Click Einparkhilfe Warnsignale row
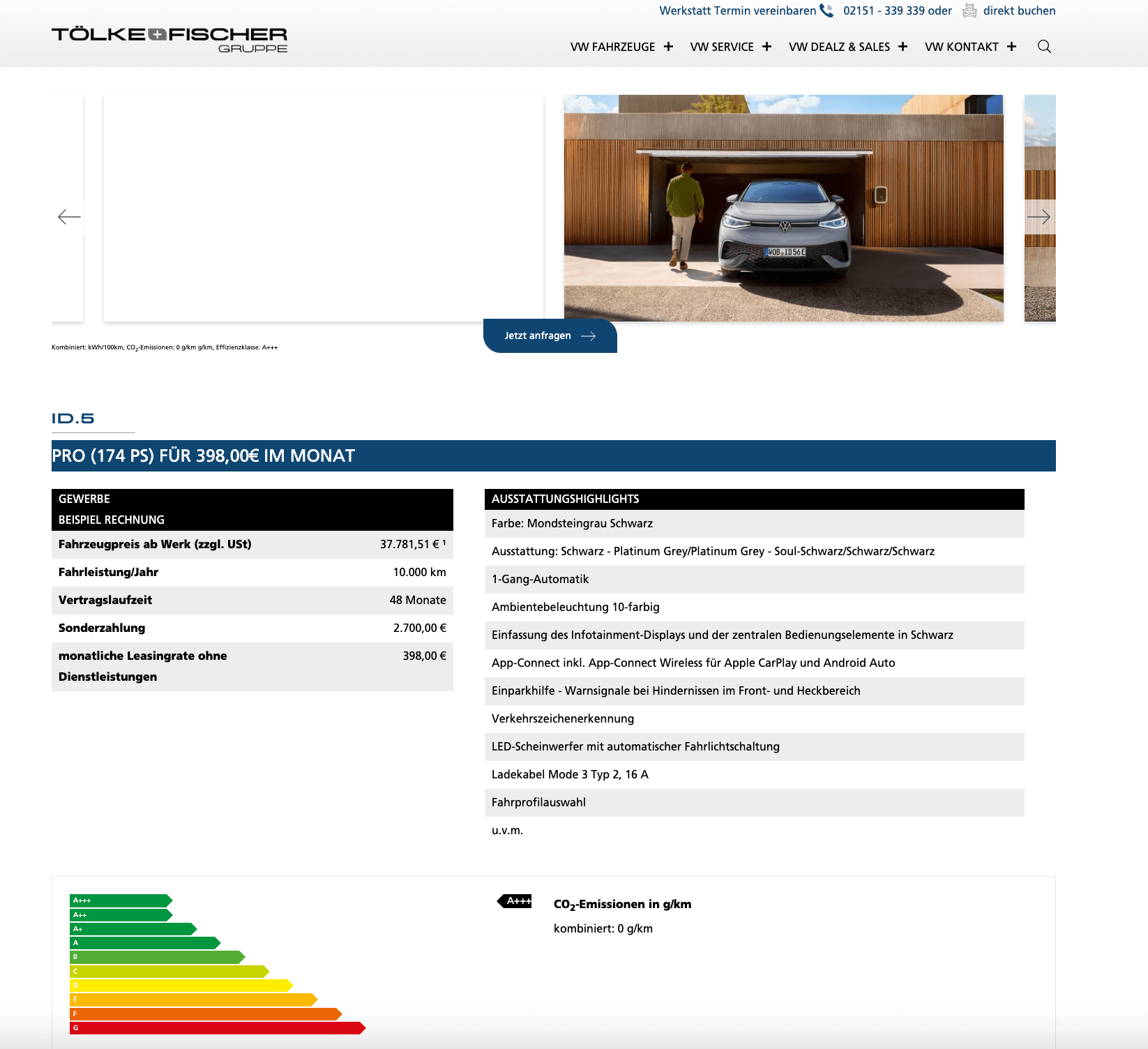This screenshot has width=1148, height=1049. pos(755,691)
